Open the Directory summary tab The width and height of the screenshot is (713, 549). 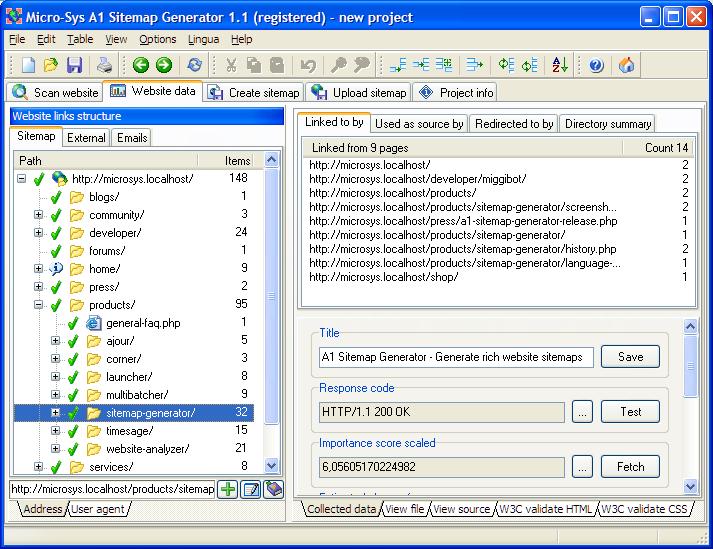(x=608, y=124)
